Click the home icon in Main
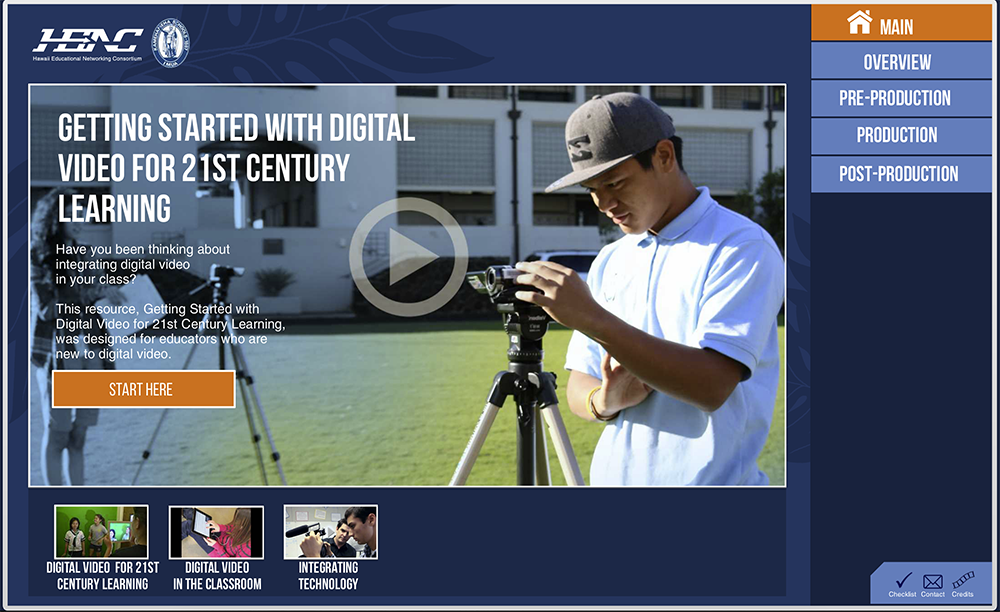 [859, 22]
